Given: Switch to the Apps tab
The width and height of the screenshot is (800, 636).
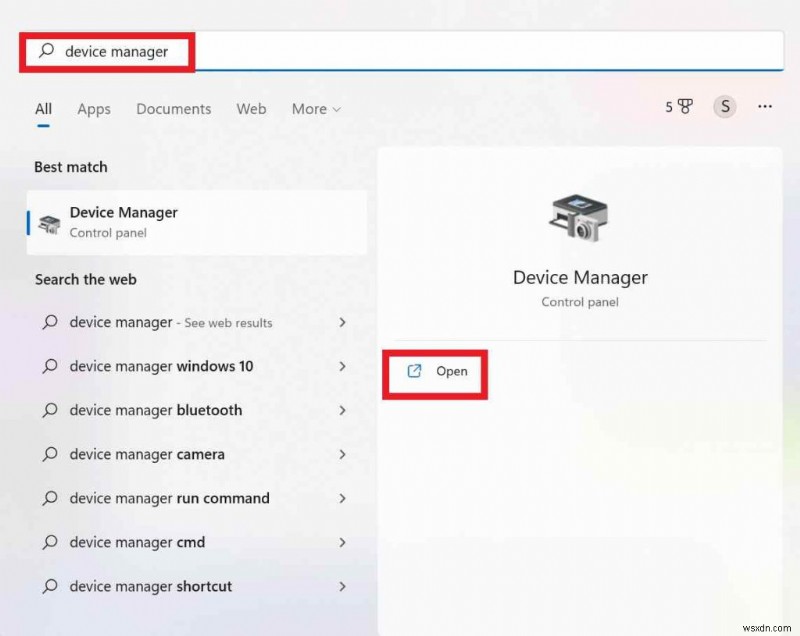Looking at the screenshot, I should click(93, 109).
